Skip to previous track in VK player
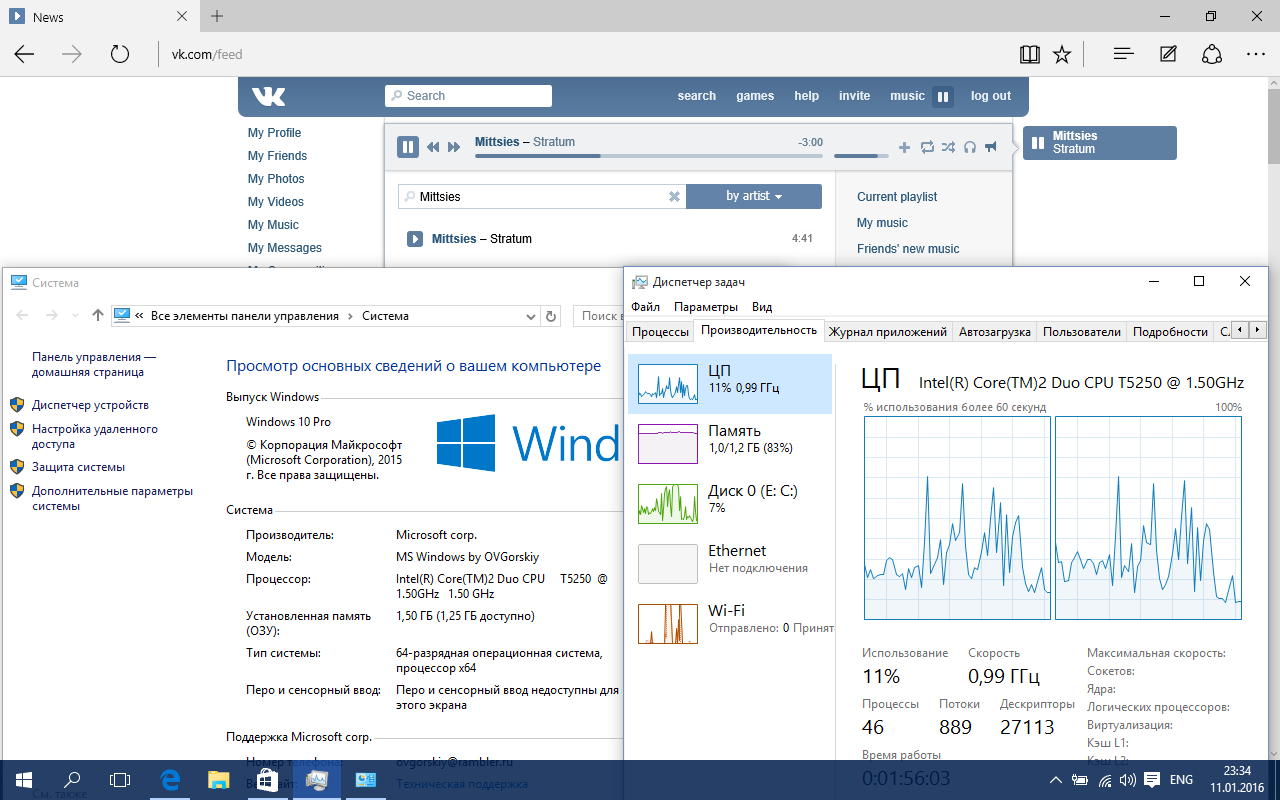Viewport: 1280px width, 800px height. (x=433, y=147)
